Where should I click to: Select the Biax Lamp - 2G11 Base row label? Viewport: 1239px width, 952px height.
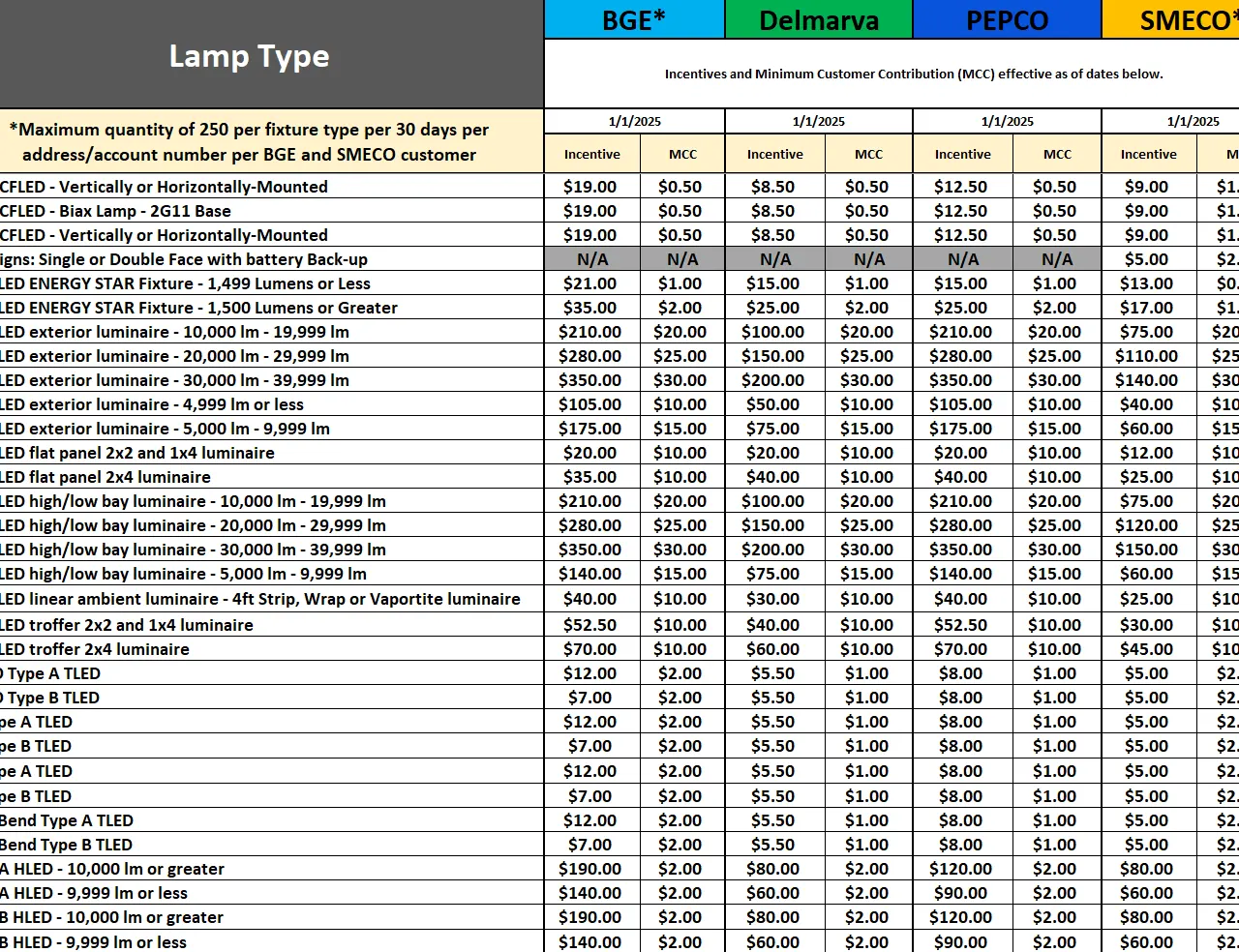pos(116,211)
